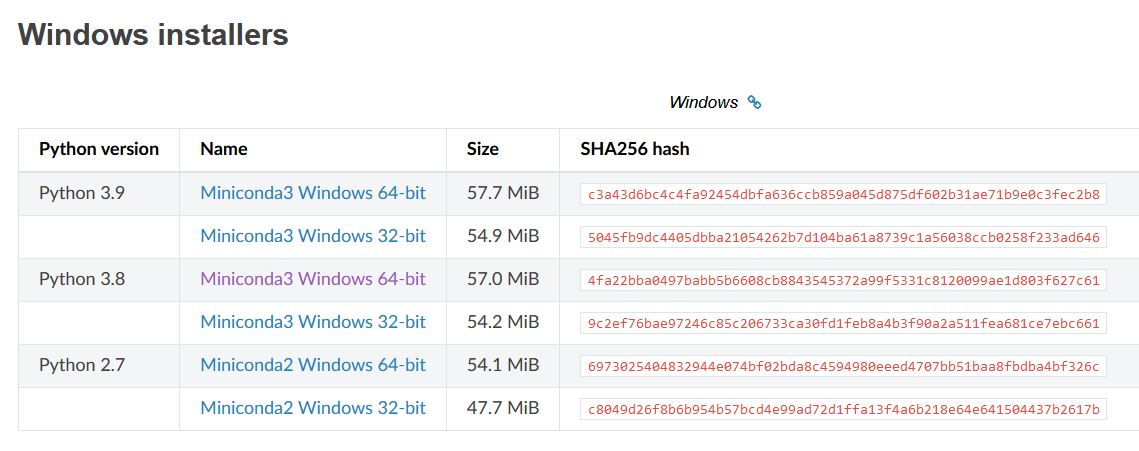Click the permalink chain icon beside Windows
1139x451 pixels.
[x=754, y=102]
